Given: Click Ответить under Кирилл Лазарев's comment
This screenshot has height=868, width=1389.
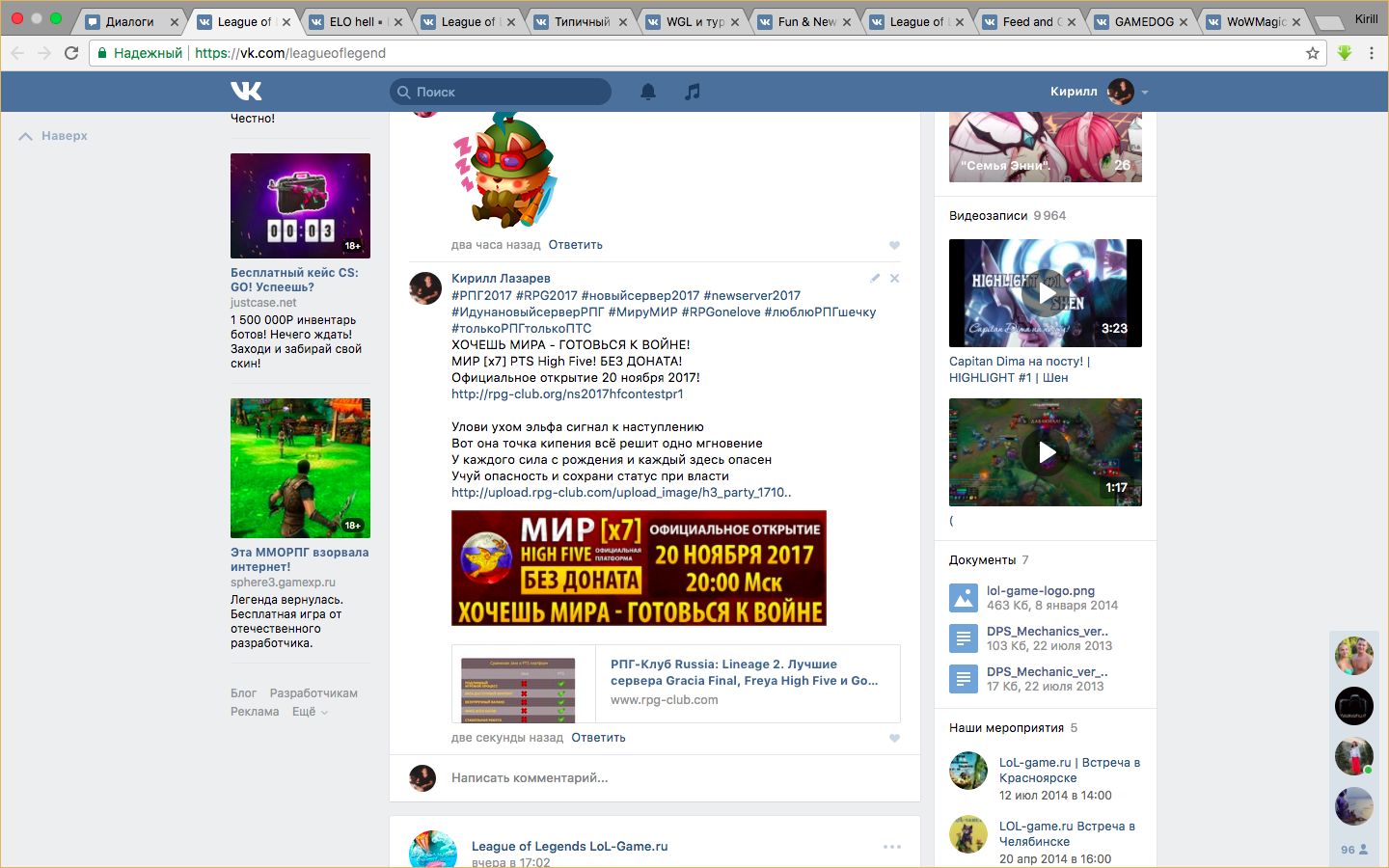Looking at the screenshot, I should point(598,738).
